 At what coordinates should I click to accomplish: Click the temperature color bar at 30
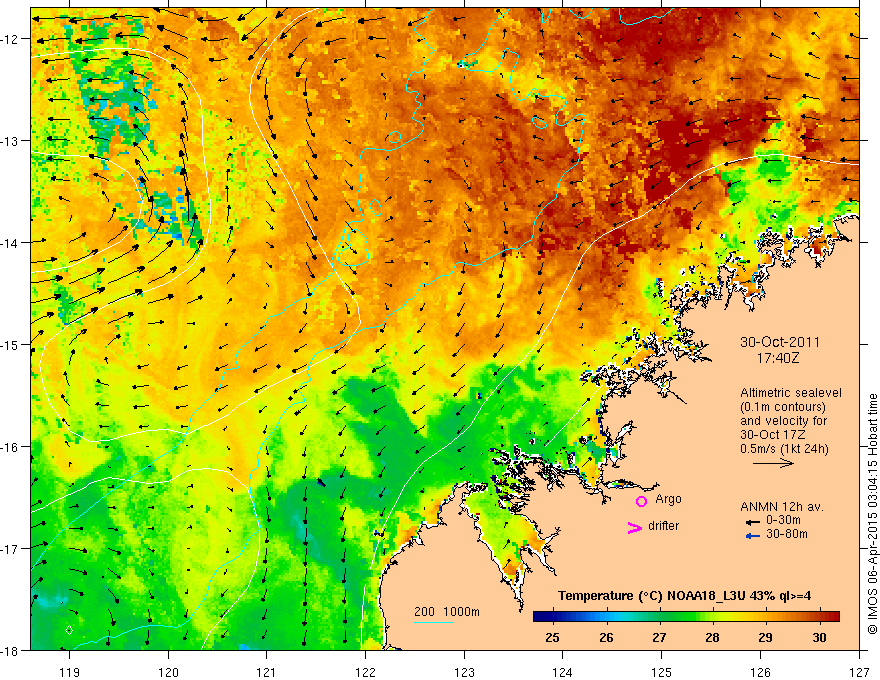tap(819, 617)
